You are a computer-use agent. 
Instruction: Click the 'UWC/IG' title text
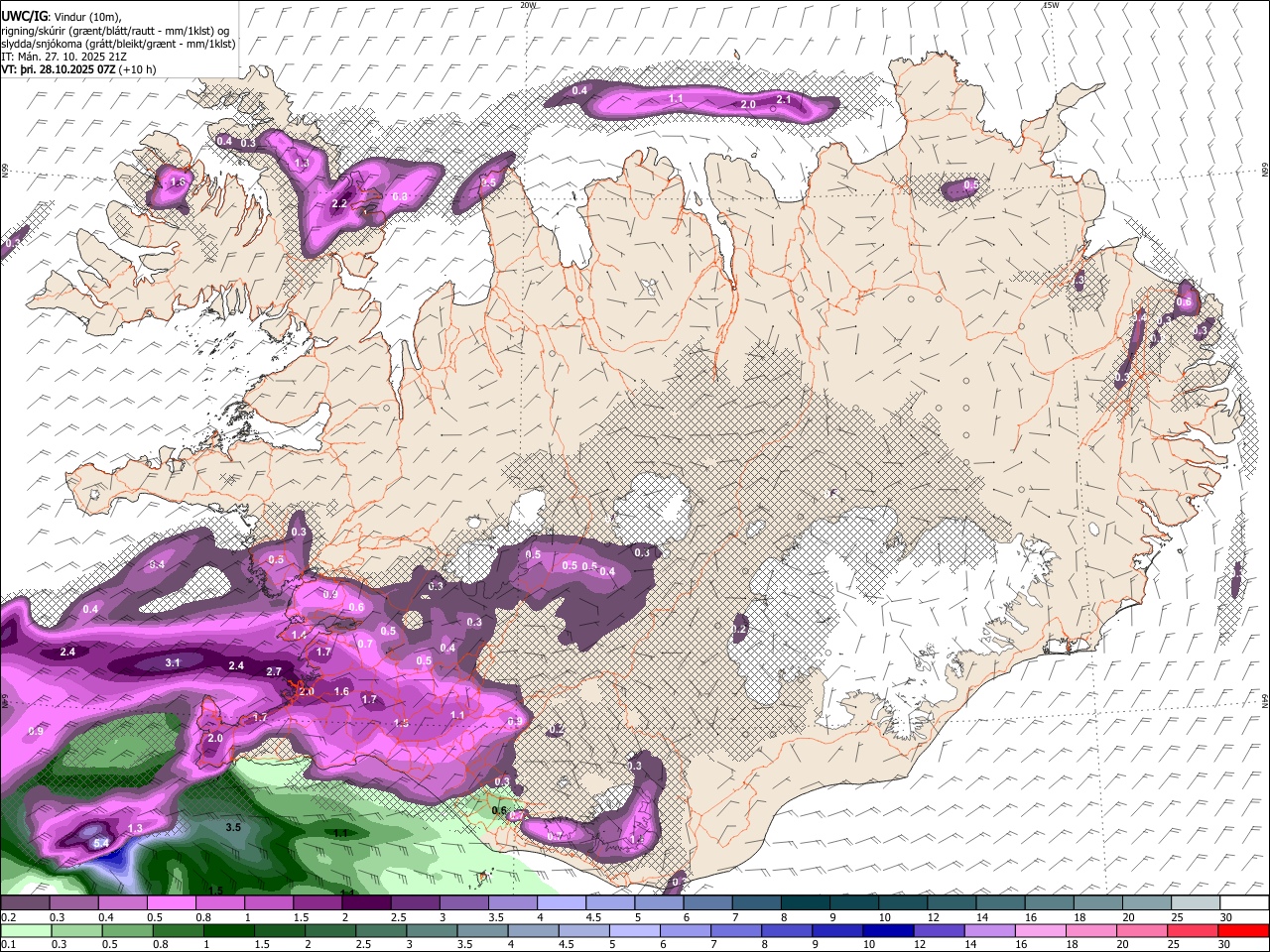(24, 15)
